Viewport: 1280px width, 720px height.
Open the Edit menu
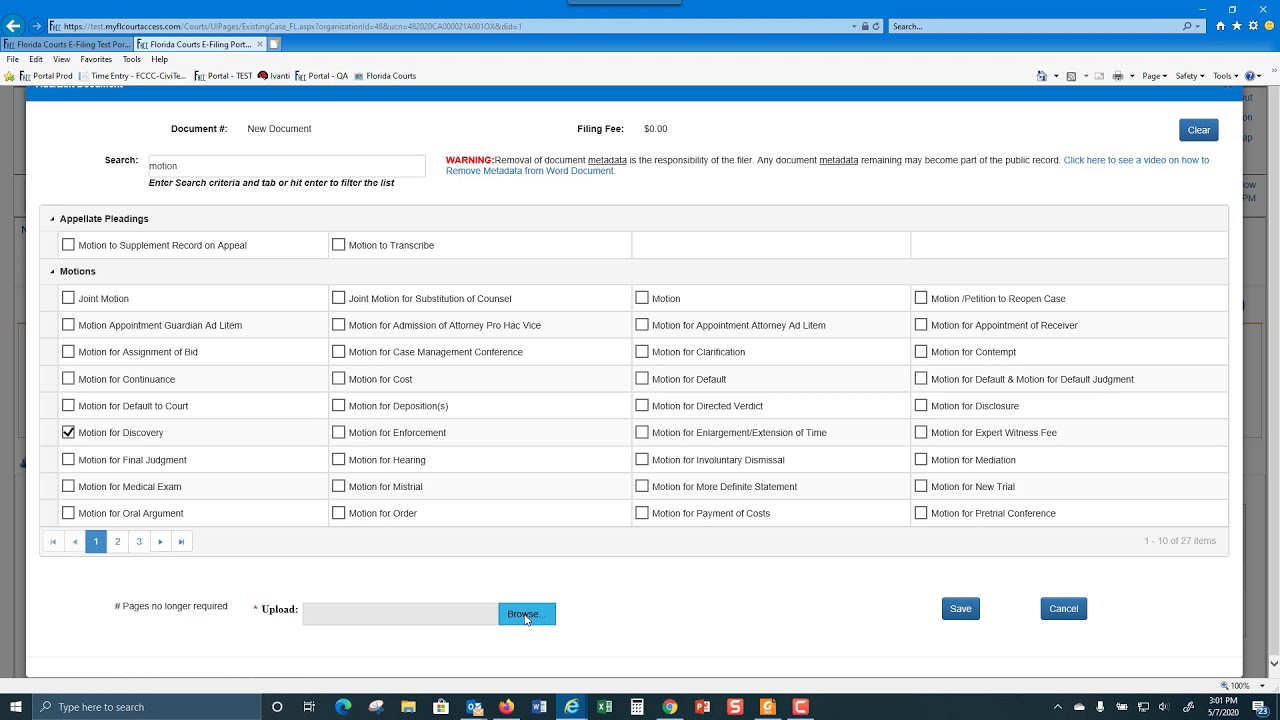coord(36,59)
